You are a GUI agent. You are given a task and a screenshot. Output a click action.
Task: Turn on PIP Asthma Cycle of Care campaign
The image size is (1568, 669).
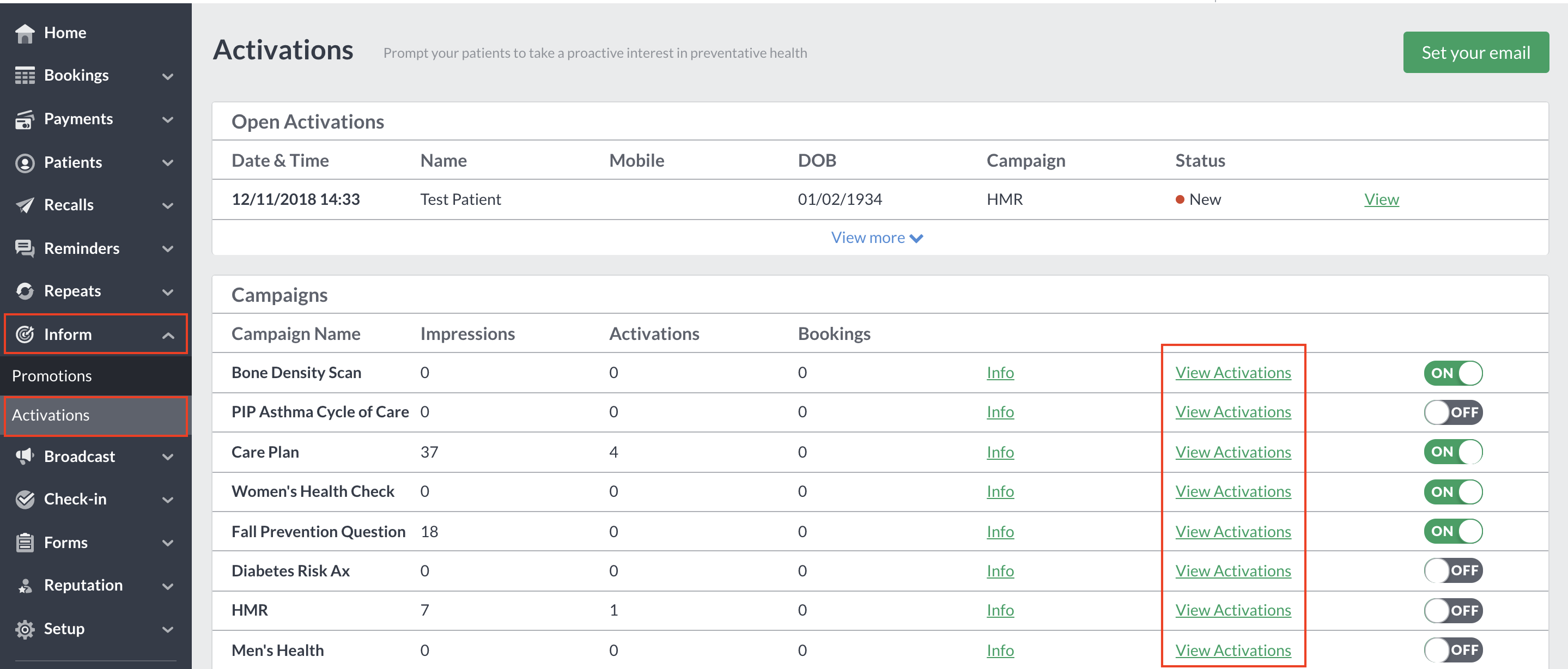click(1453, 413)
